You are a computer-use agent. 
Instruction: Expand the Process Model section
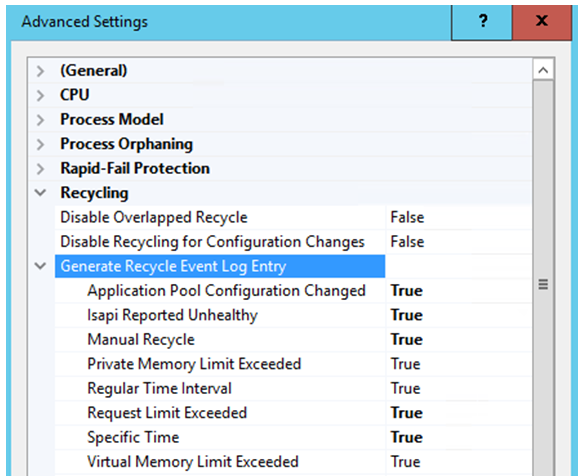[41, 120]
